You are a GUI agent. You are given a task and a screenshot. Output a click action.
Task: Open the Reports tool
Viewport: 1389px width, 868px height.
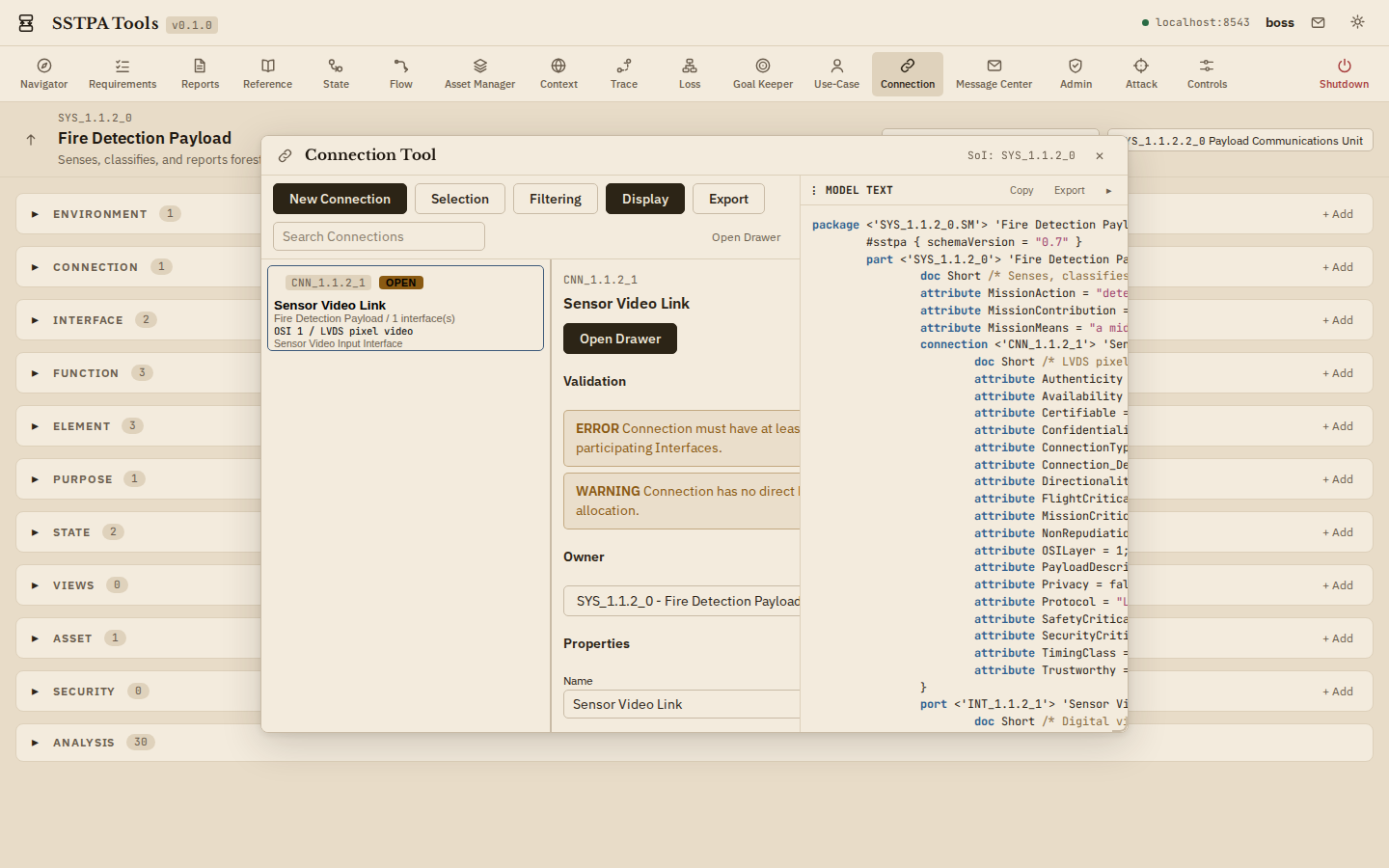click(200, 74)
